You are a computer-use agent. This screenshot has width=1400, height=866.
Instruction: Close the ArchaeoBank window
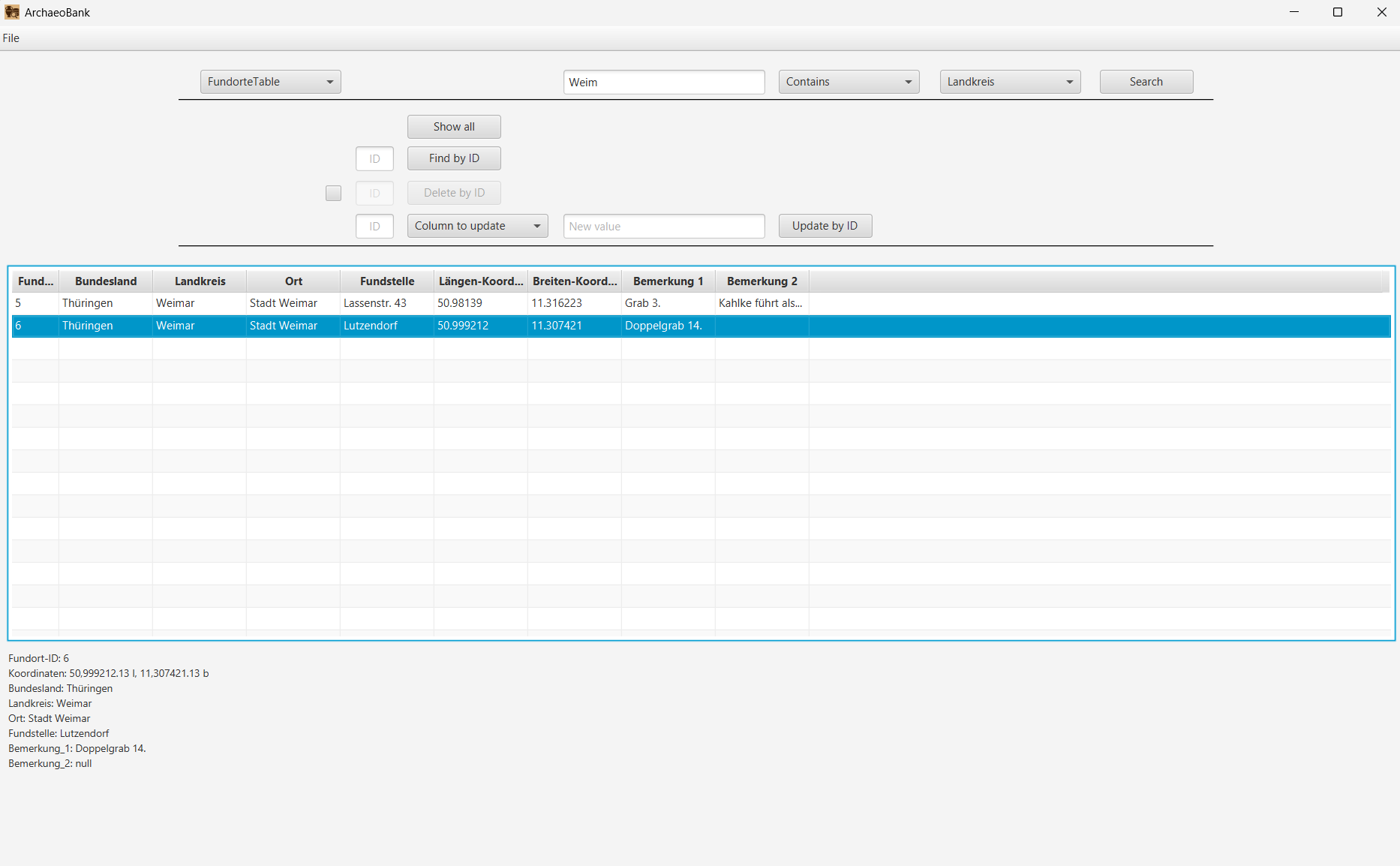[x=1381, y=12]
